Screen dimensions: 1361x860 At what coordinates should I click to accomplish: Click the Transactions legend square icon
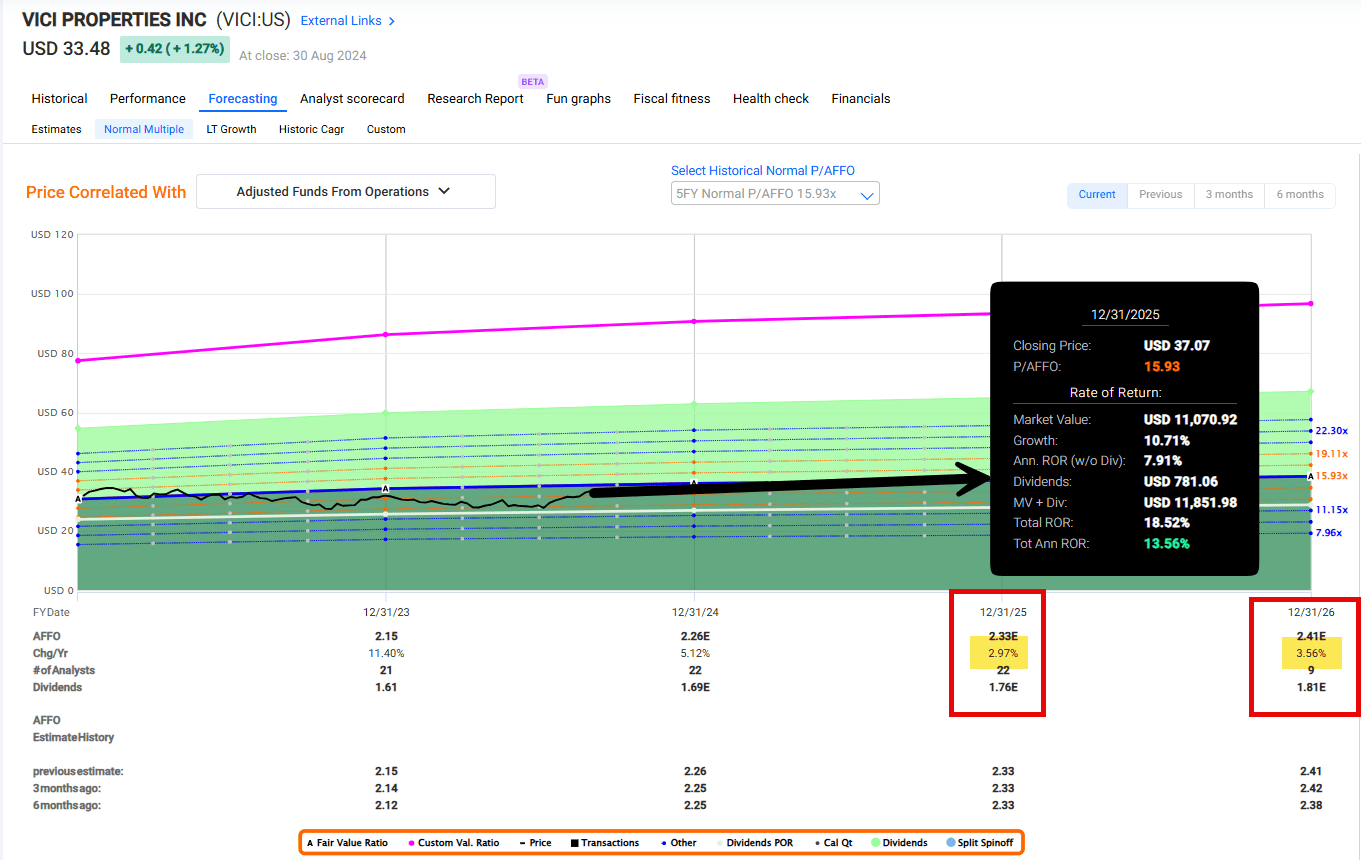click(x=575, y=843)
